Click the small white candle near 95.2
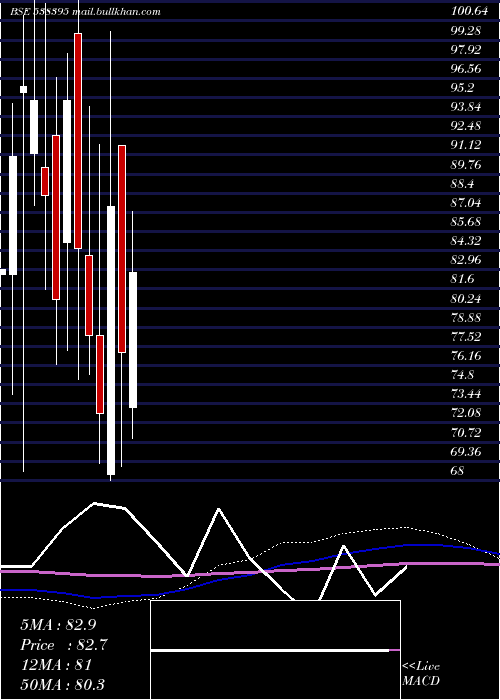Viewport: 500px width, 700px height. (x=23, y=89)
